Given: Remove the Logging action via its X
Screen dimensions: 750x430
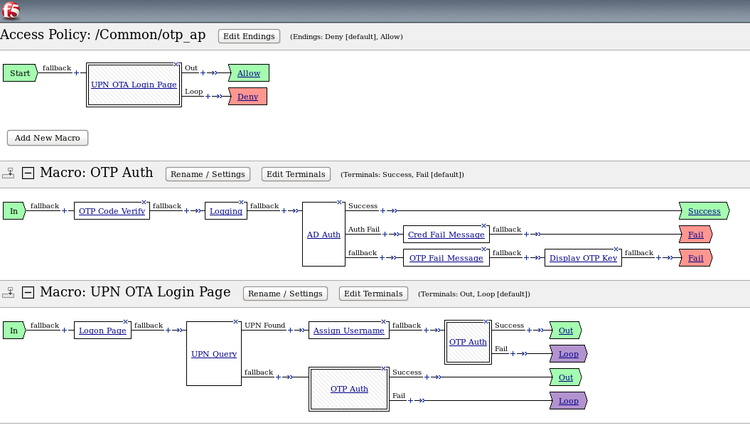Looking at the screenshot, I should pos(244,202).
